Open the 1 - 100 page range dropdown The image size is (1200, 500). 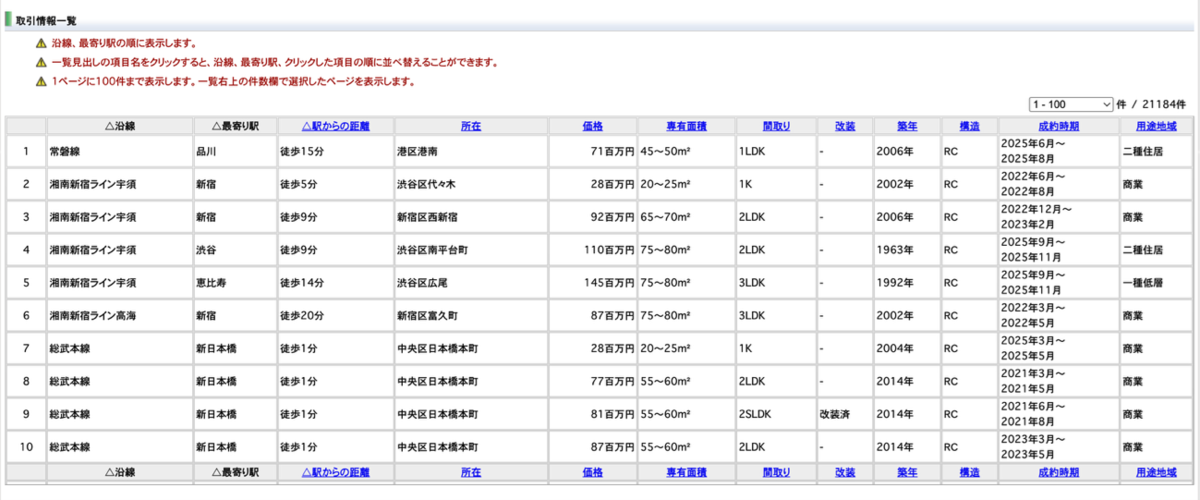pyautogui.click(x=1071, y=104)
